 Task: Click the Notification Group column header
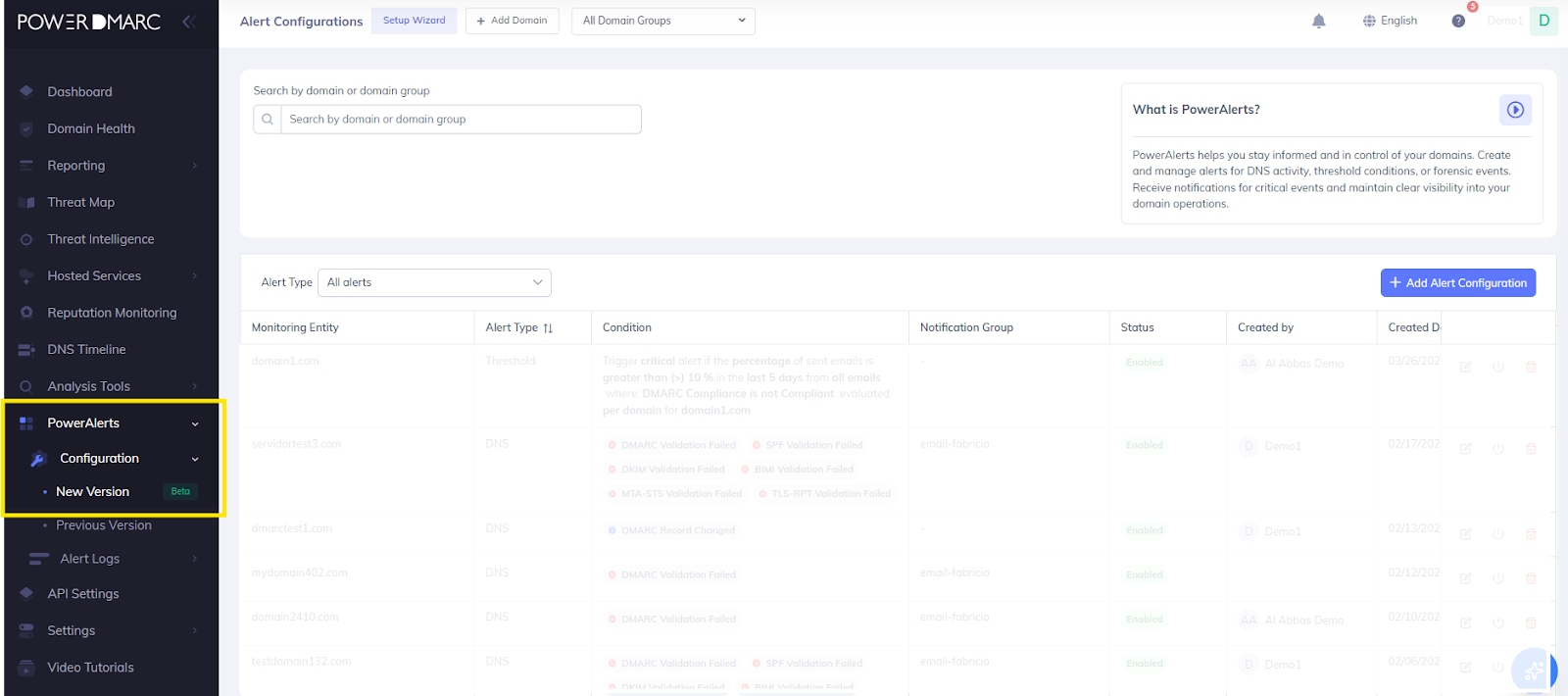(x=966, y=327)
